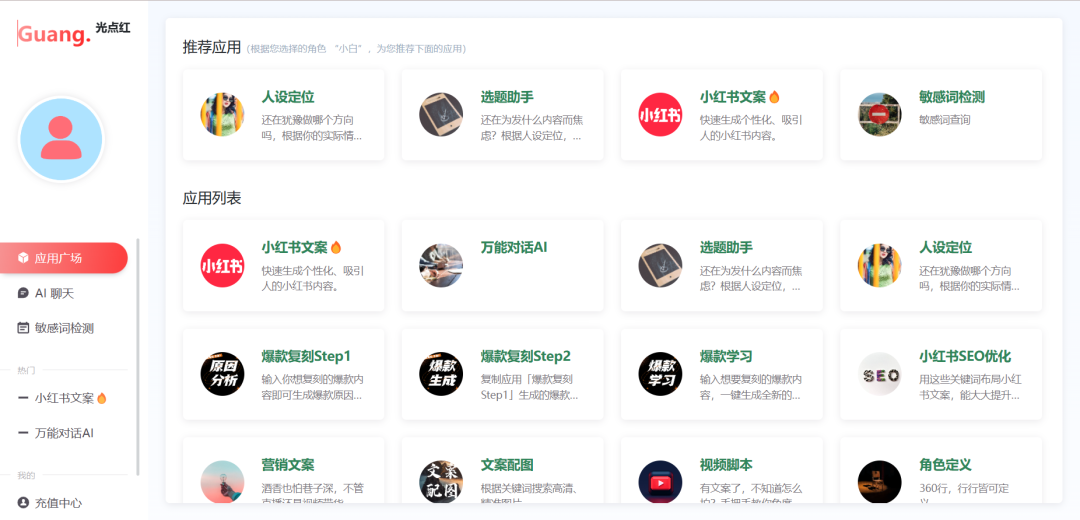Click the flame icon on the 推荐应用 小红书文案 card
1080x520 pixels.
774,97
